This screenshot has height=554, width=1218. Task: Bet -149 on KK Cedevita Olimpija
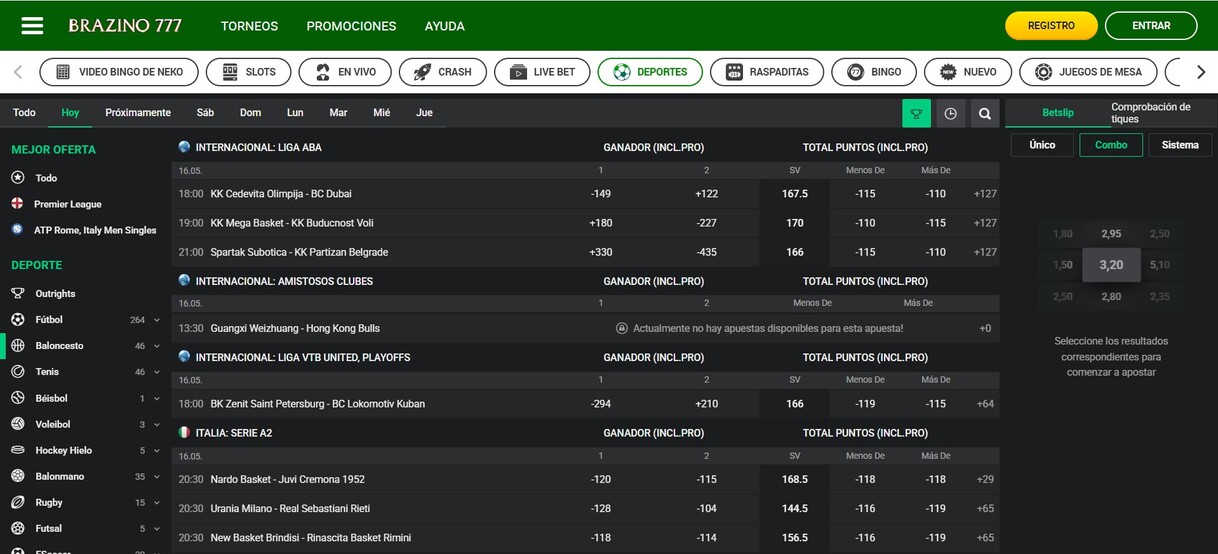[x=601, y=194]
